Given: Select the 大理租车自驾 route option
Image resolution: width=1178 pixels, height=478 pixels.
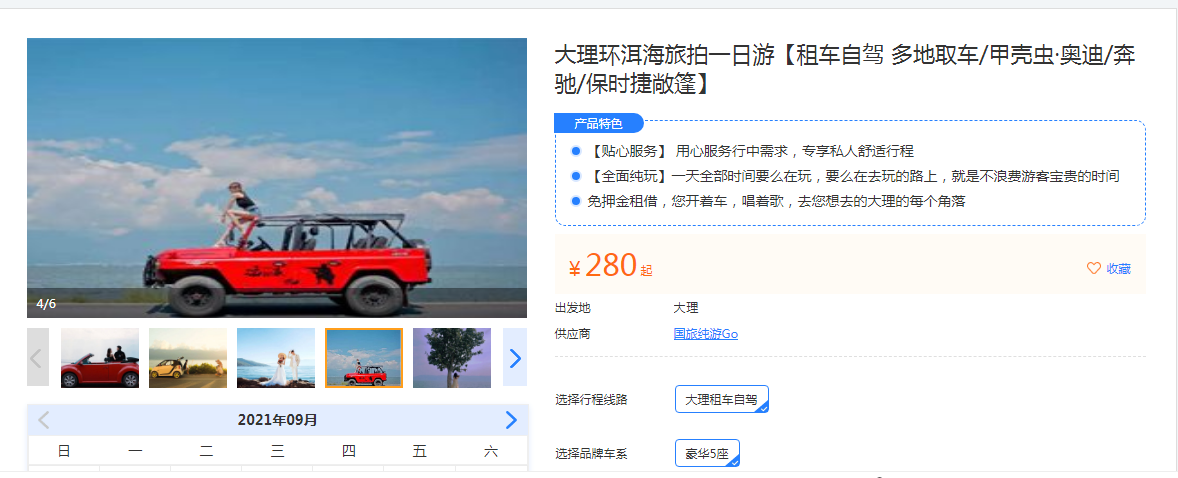Looking at the screenshot, I should [722, 399].
